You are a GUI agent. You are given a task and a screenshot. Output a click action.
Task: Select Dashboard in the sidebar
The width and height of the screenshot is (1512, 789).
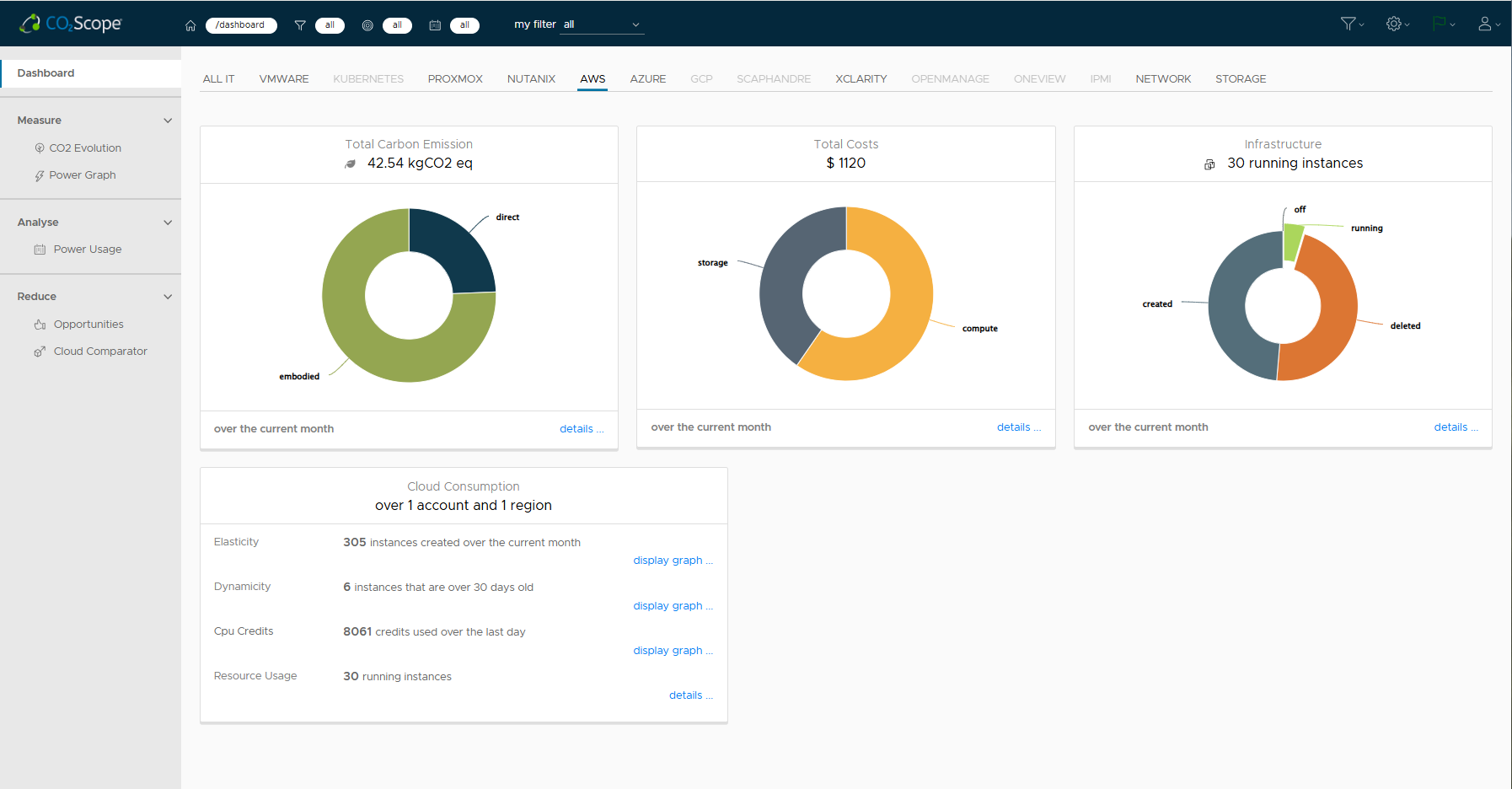coord(90,73)
